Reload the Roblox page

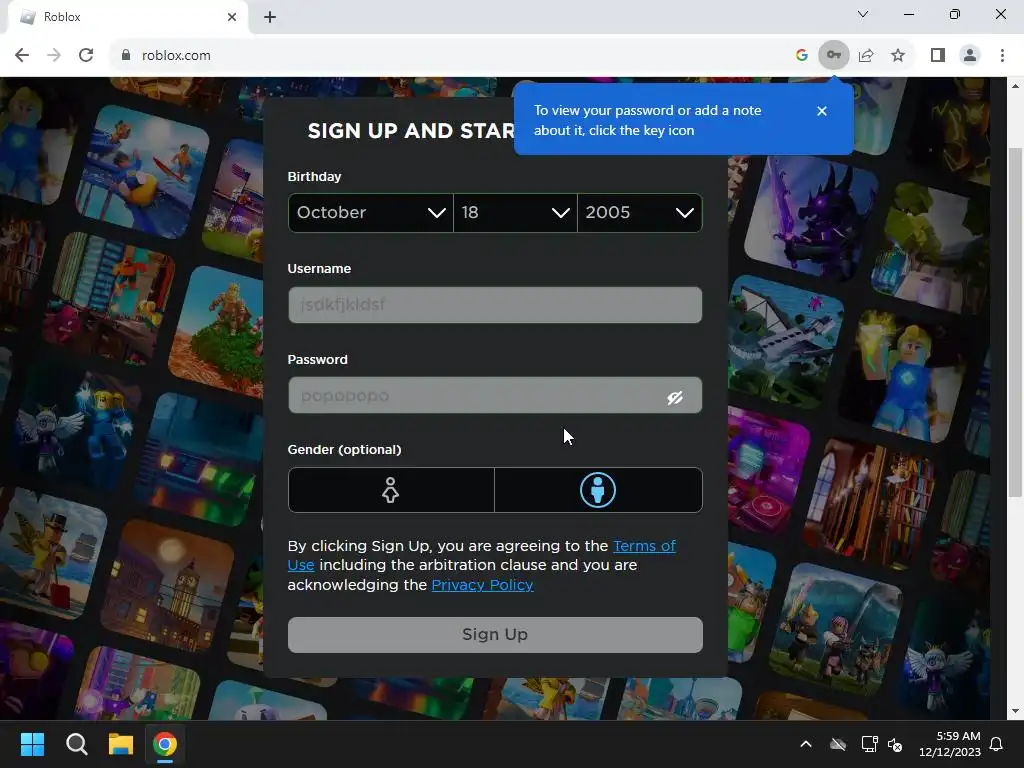coord(86,56)
